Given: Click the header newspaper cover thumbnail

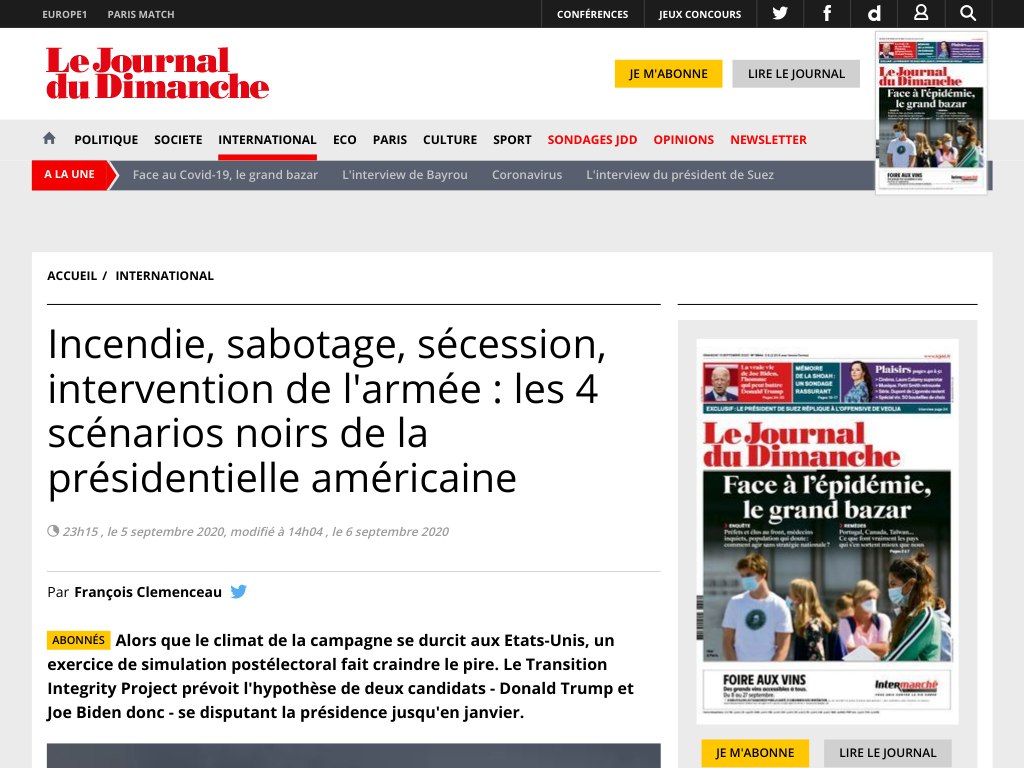Looking at the screenshot, I should click(931, 113).
